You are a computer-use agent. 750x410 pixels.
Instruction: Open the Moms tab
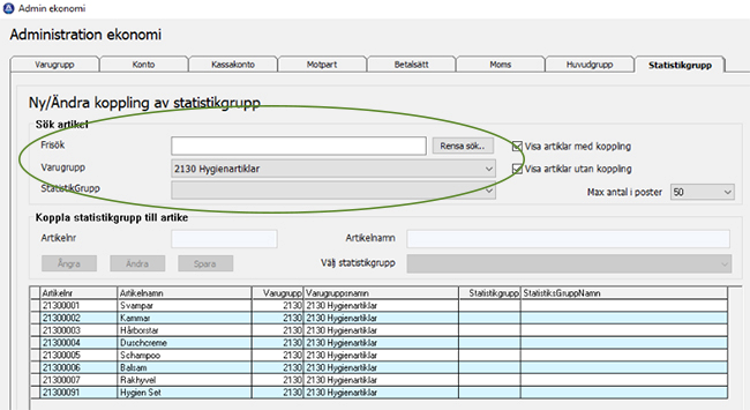[x=500, y=65]
